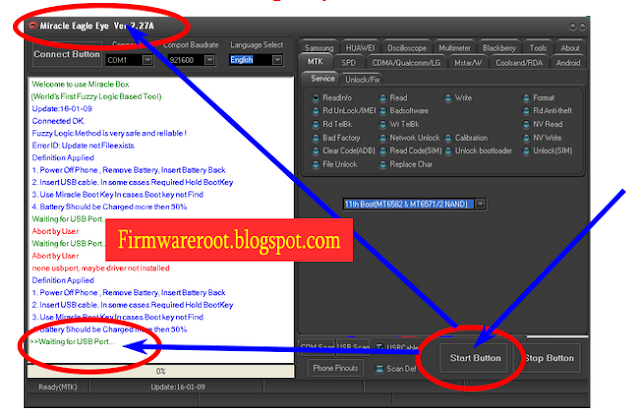Switch to the Samsung tab
Image resolution: width=640 pixels, height=417 pixels.
[x=319, y=48]
